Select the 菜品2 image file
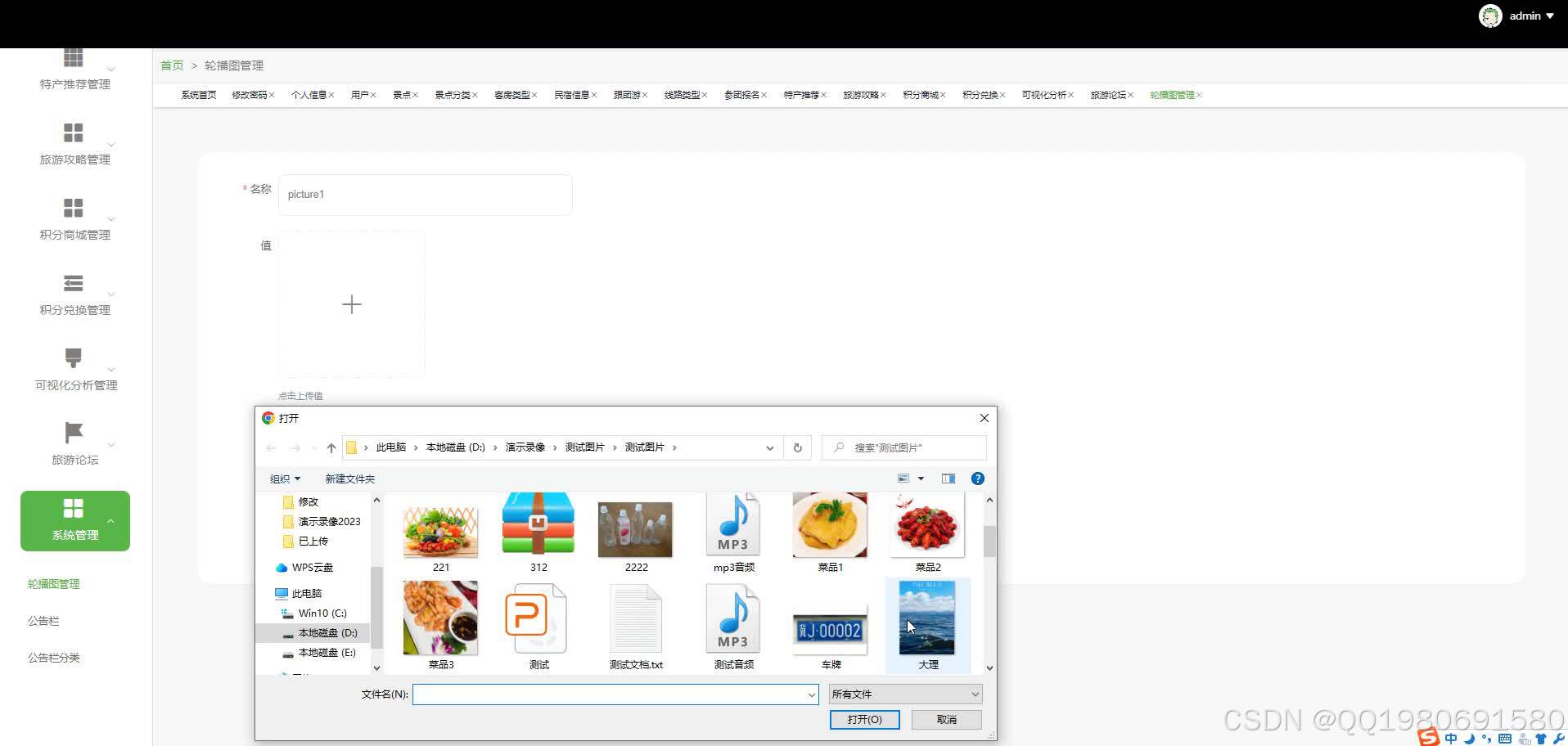1568x746 pixels. 928,533
